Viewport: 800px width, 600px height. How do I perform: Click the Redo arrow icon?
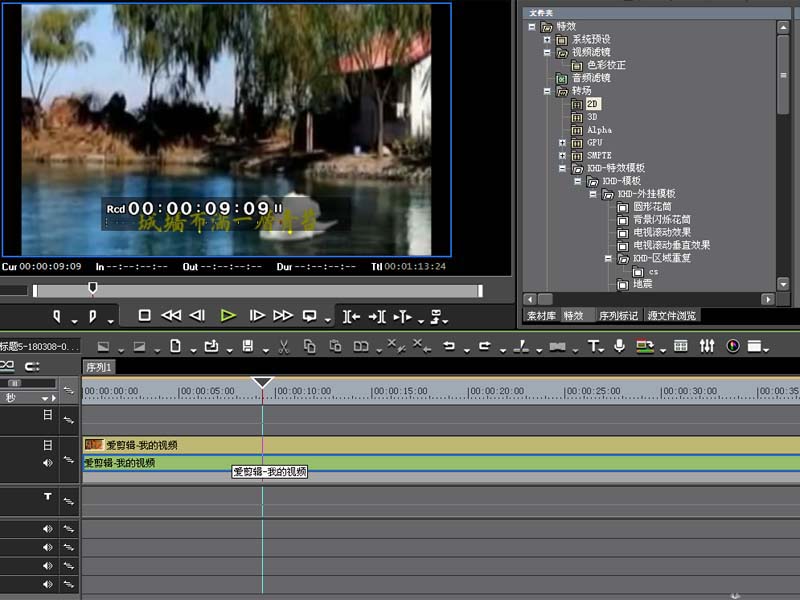click(485, 346)
